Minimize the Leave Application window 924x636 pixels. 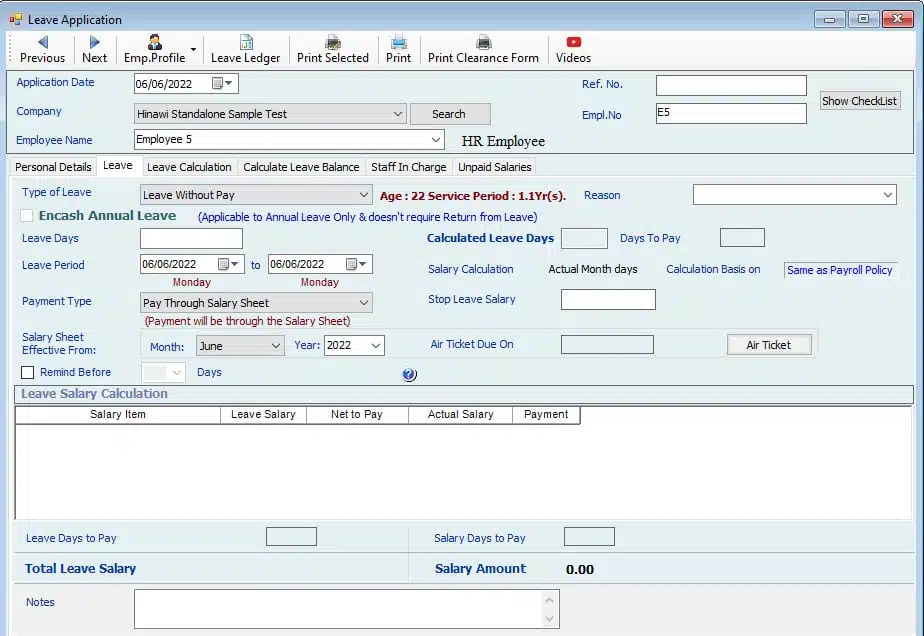point(830,19)
